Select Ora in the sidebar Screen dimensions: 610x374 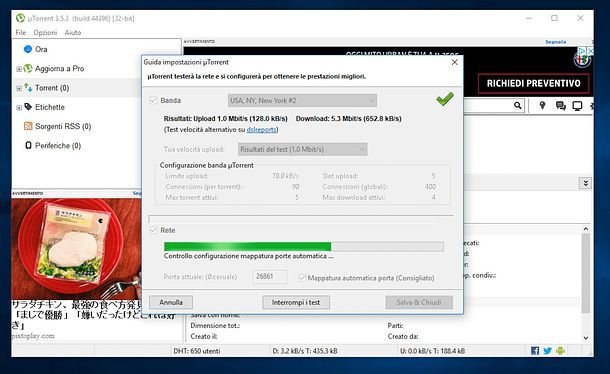[x=41, y=49]
